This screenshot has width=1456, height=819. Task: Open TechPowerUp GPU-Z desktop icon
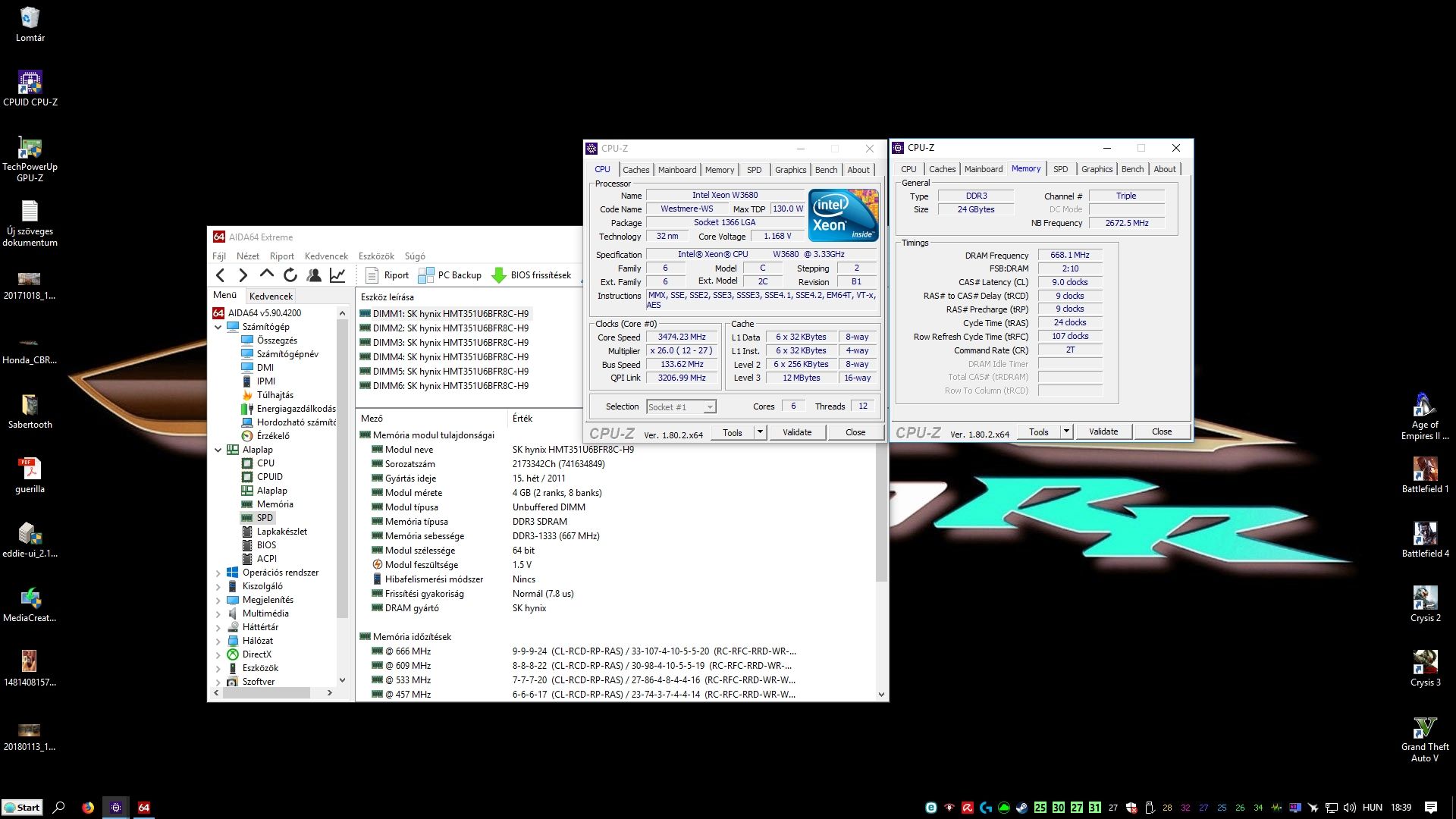coord(30,159)
